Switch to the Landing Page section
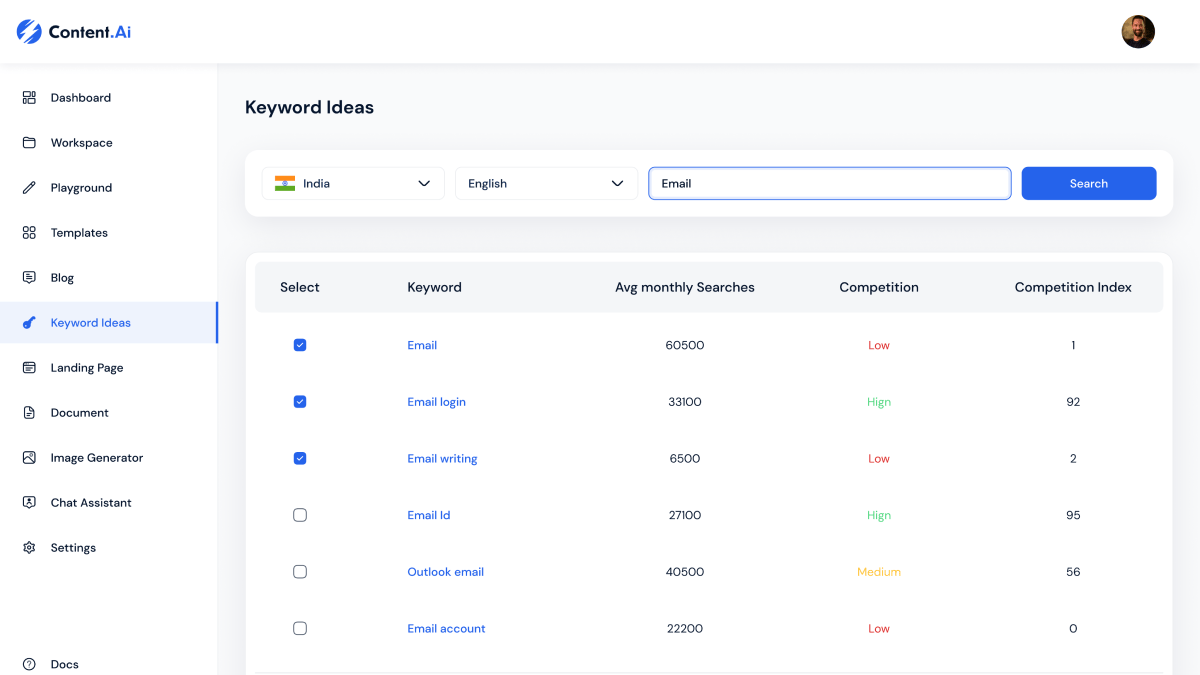The image size is (1200, 675). click(86, 367)
